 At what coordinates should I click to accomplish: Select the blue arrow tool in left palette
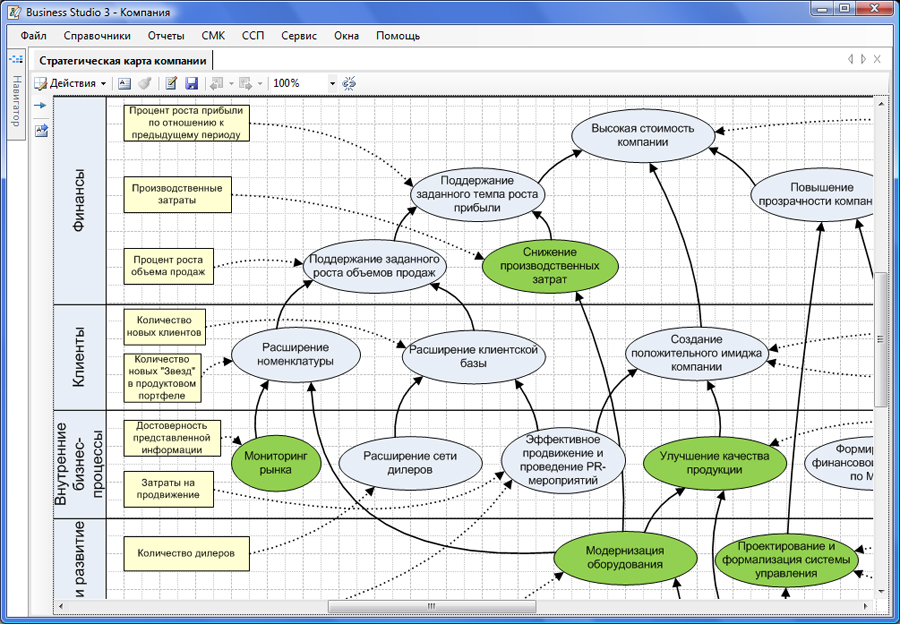point(41,105)
